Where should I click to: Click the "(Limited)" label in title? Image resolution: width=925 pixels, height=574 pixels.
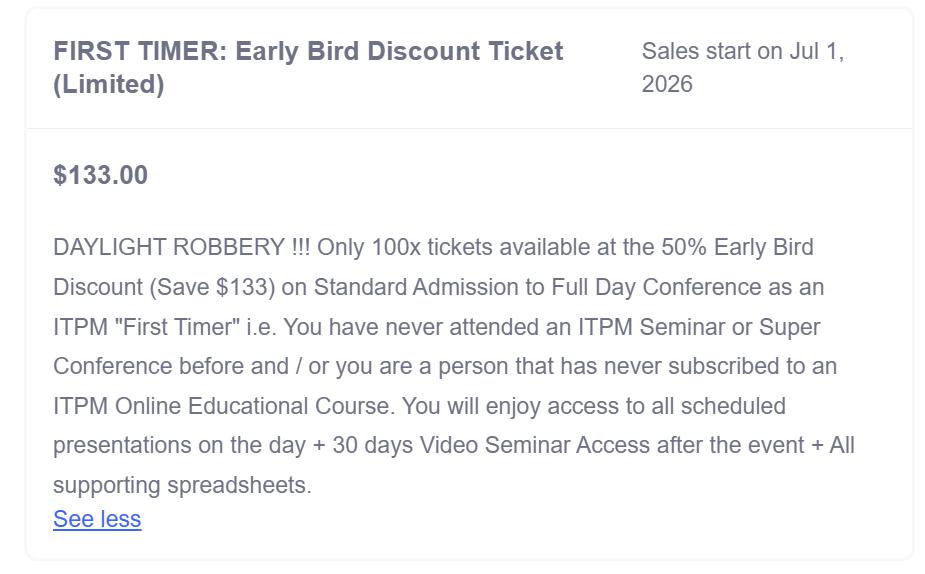click(x=109, y=84)
